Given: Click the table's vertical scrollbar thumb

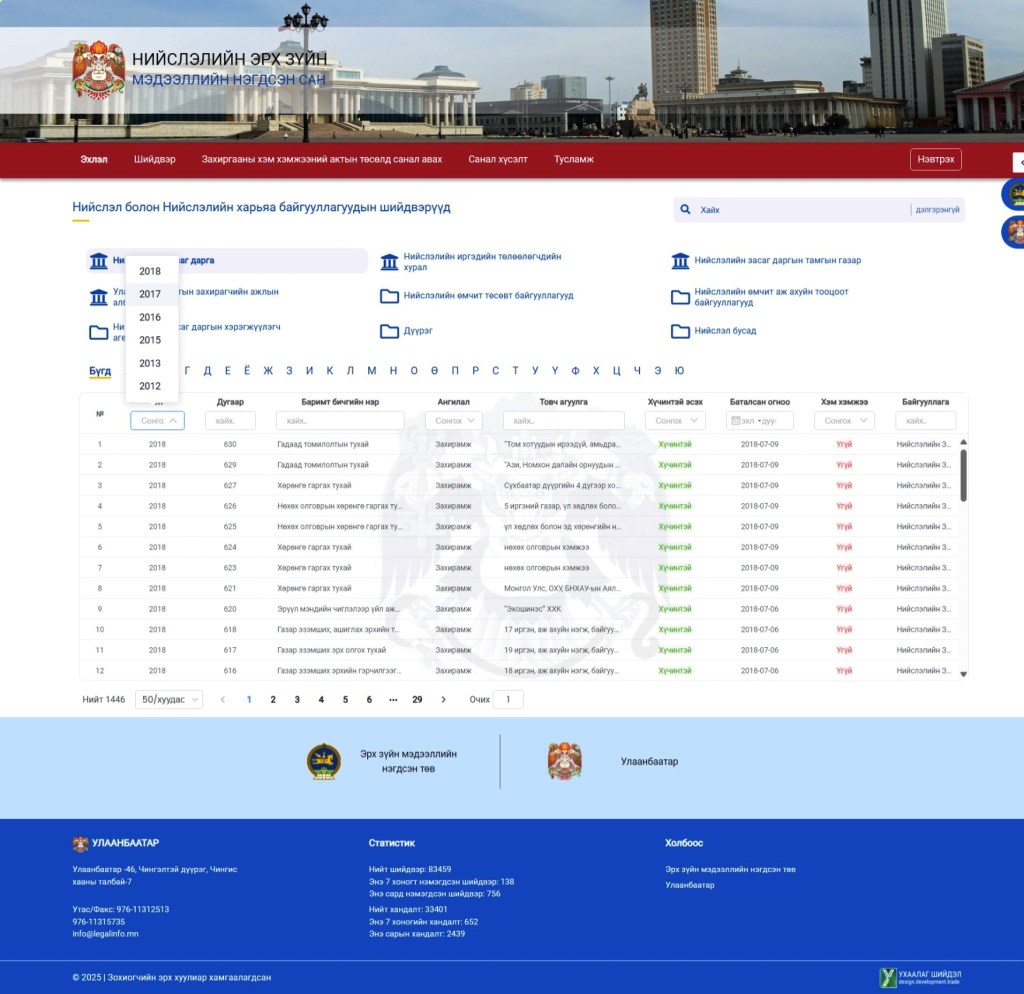Looking at the screenshot, I should [963, 475].
